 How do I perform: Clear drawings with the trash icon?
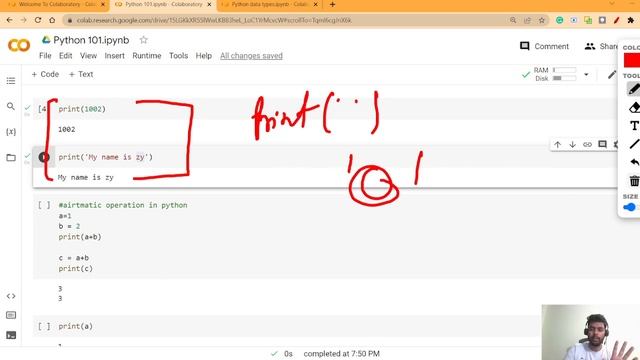tap(634, 180)
